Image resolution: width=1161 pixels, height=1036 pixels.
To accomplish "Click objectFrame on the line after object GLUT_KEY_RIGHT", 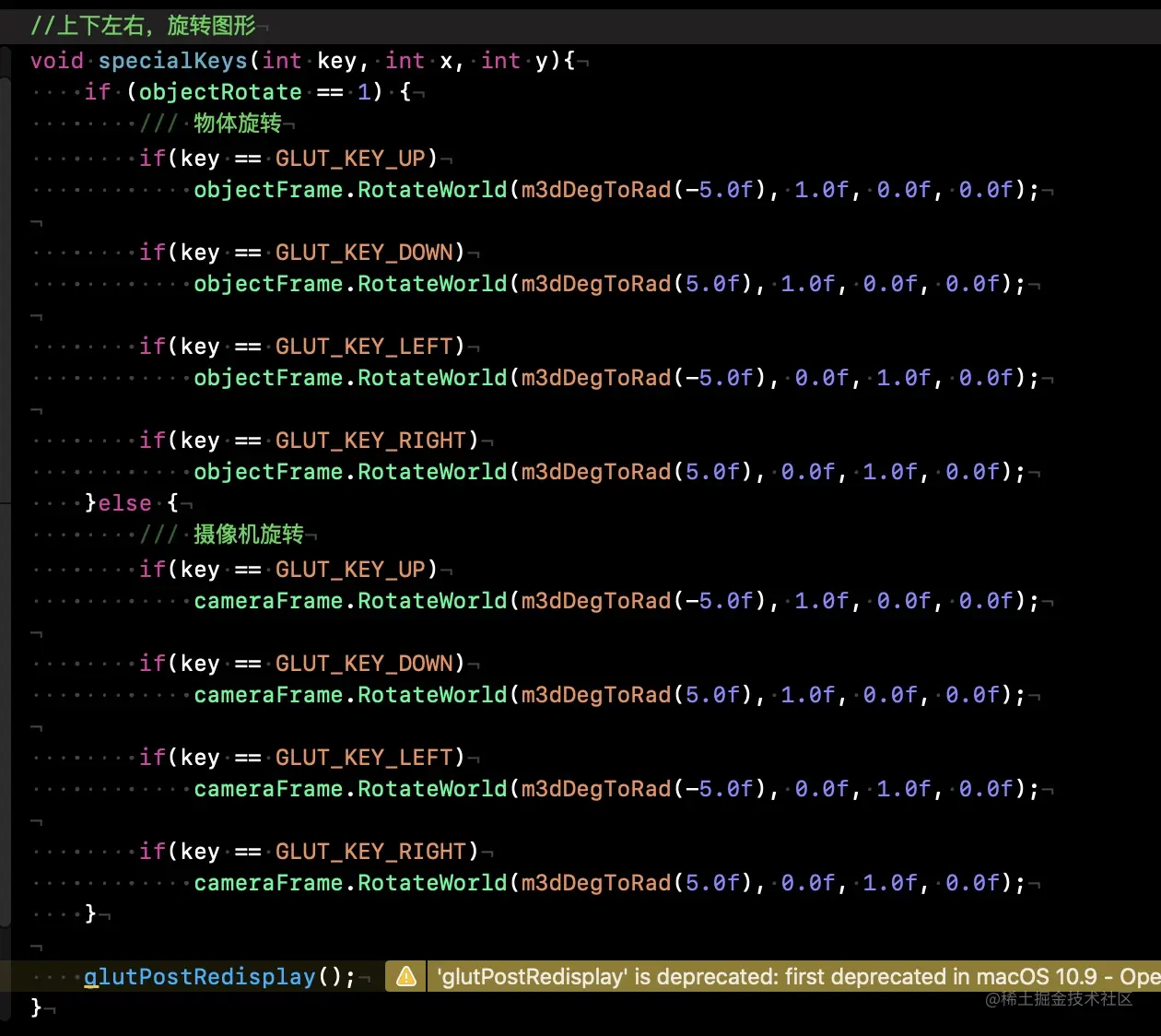I will (268, 472).
